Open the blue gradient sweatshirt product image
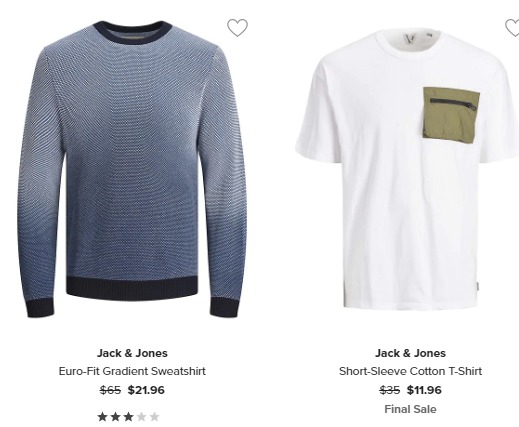The width and height of the screenshot is (519, 427). (132, 169)
